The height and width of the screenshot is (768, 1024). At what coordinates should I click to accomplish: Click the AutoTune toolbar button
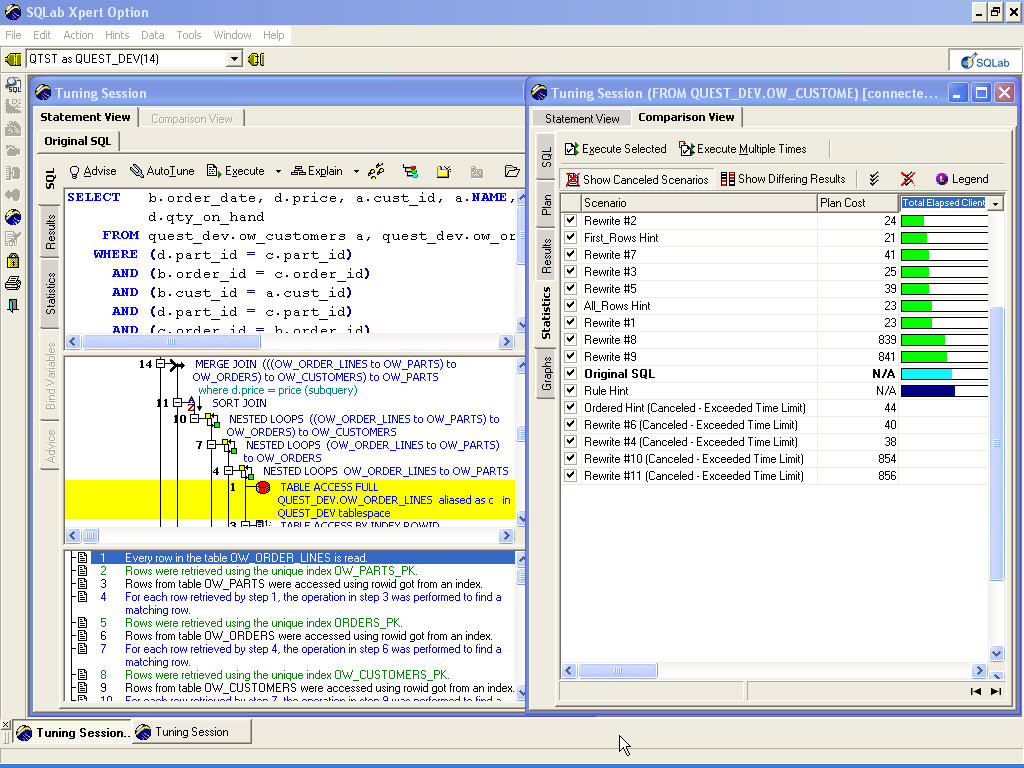[x=162, y=171]
